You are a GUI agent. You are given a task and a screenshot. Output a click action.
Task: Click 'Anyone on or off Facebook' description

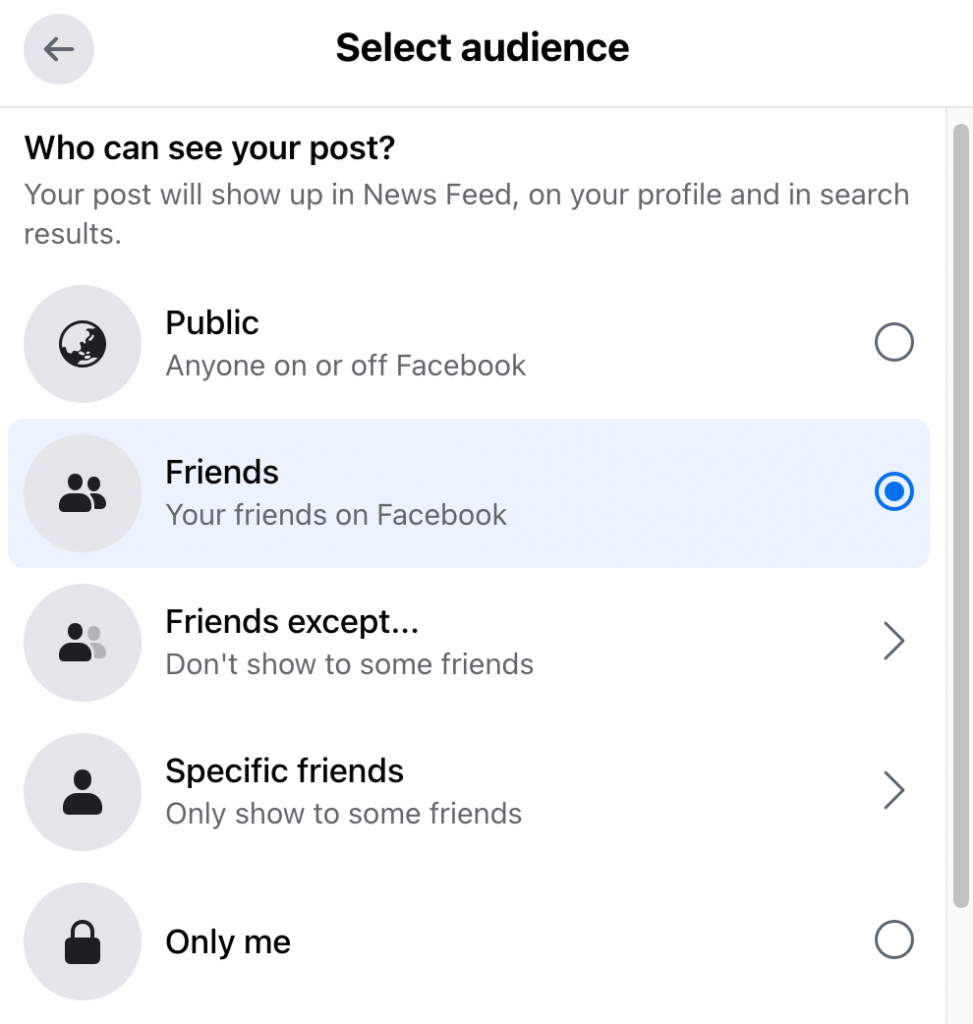click(x=345, y=366)
